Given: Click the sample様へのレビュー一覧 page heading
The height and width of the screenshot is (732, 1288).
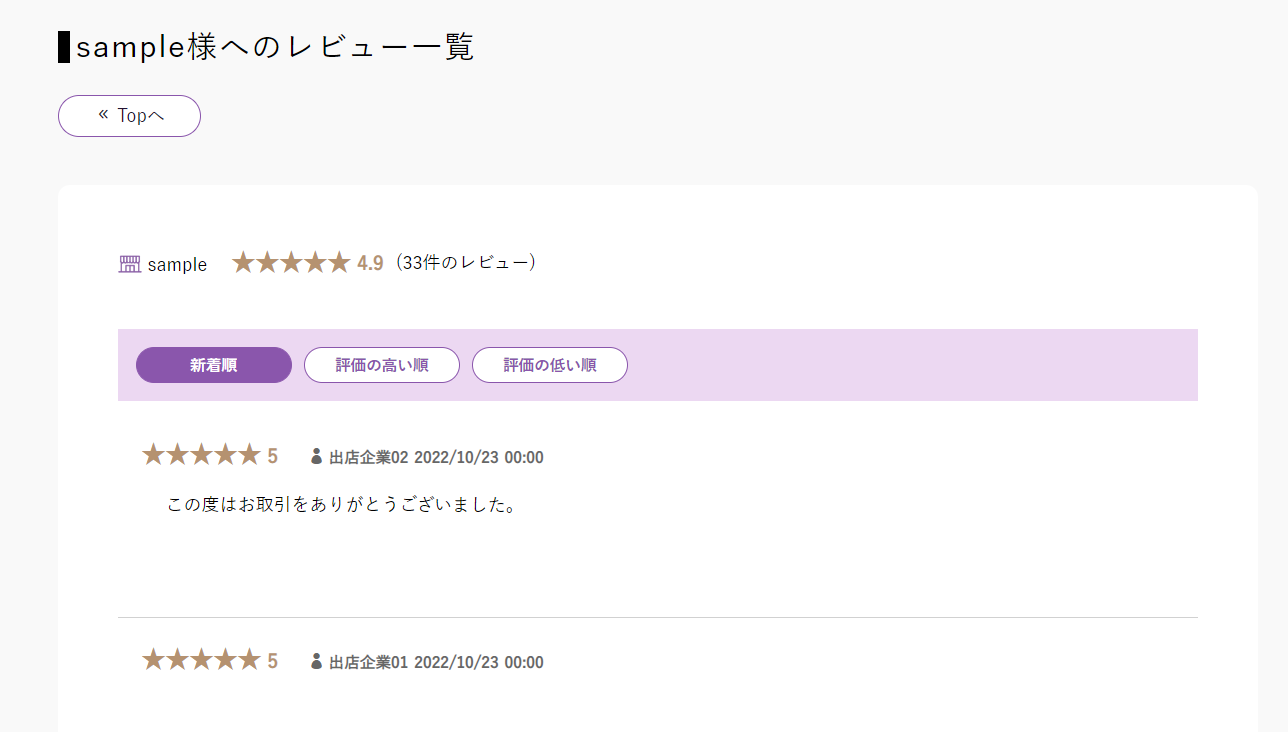Looking at the screenshot, I should click(275, 47).
